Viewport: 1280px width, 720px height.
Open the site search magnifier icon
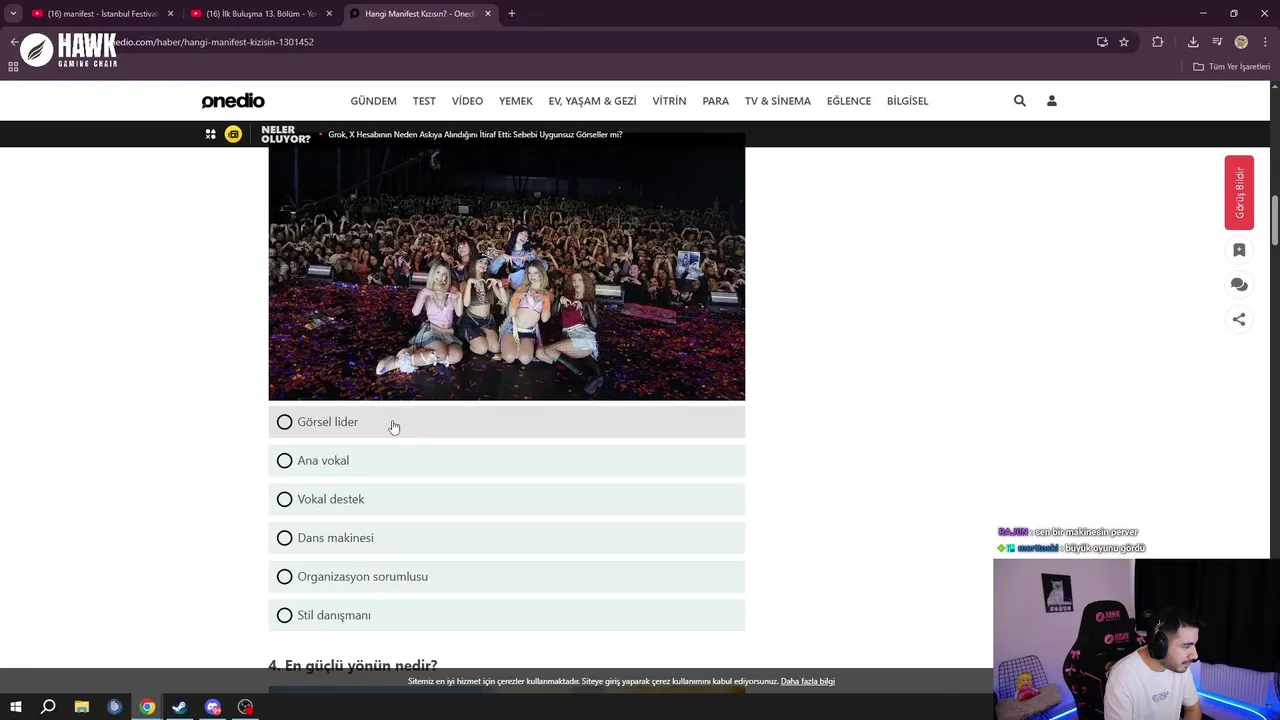[1020, 101]
